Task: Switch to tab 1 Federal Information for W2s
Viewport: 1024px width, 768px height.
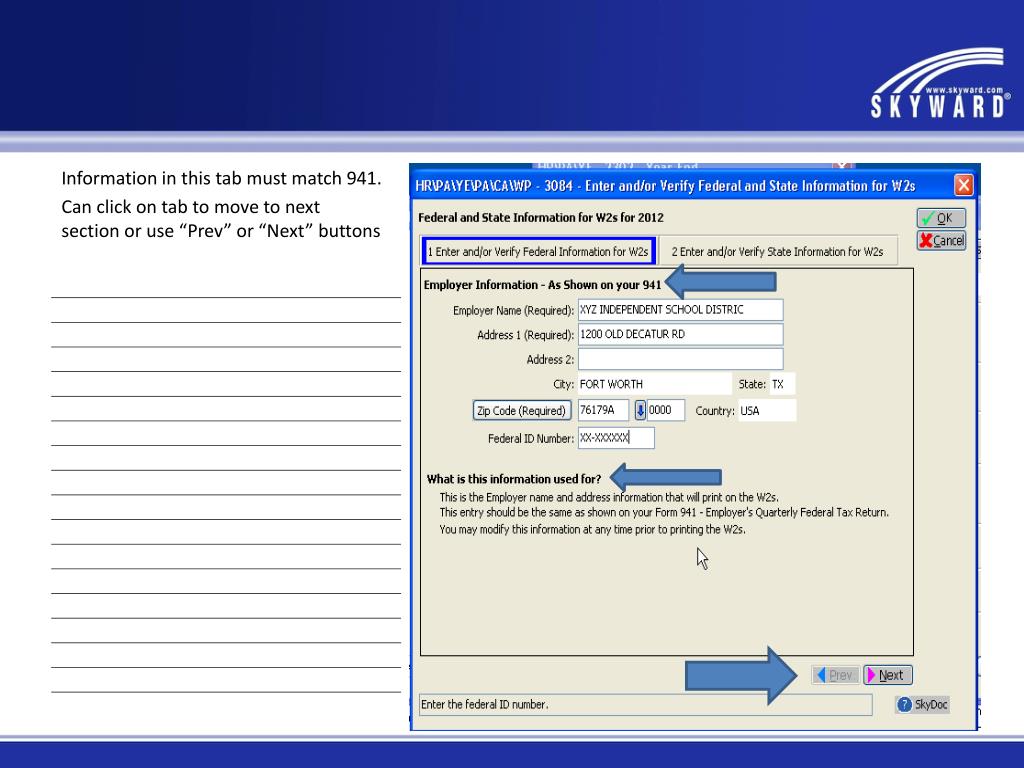Action: pyautogui.click(x=538, y=251)
